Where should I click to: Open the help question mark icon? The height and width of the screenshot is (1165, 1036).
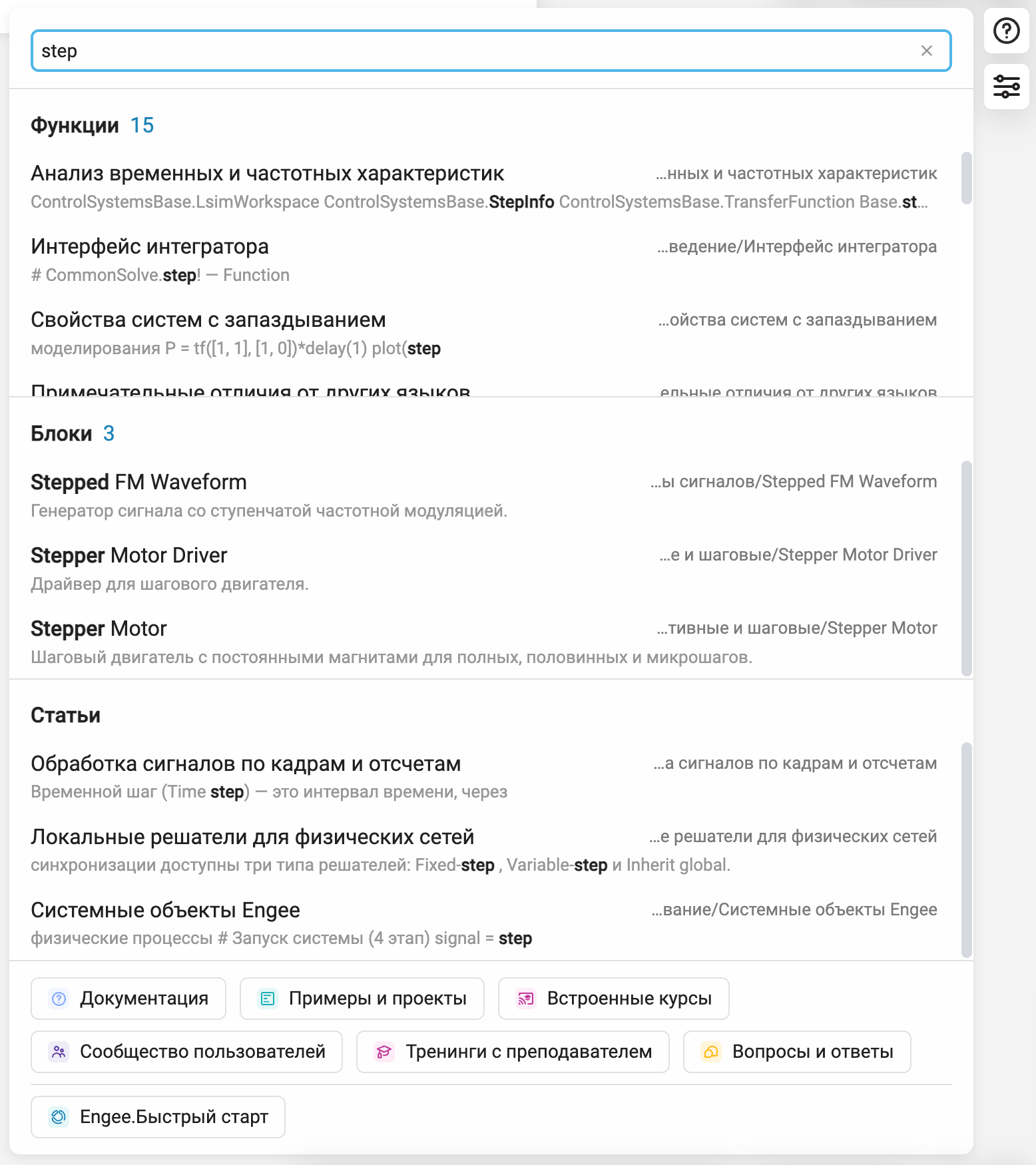pyautogui.click(x=1006, y=31)
